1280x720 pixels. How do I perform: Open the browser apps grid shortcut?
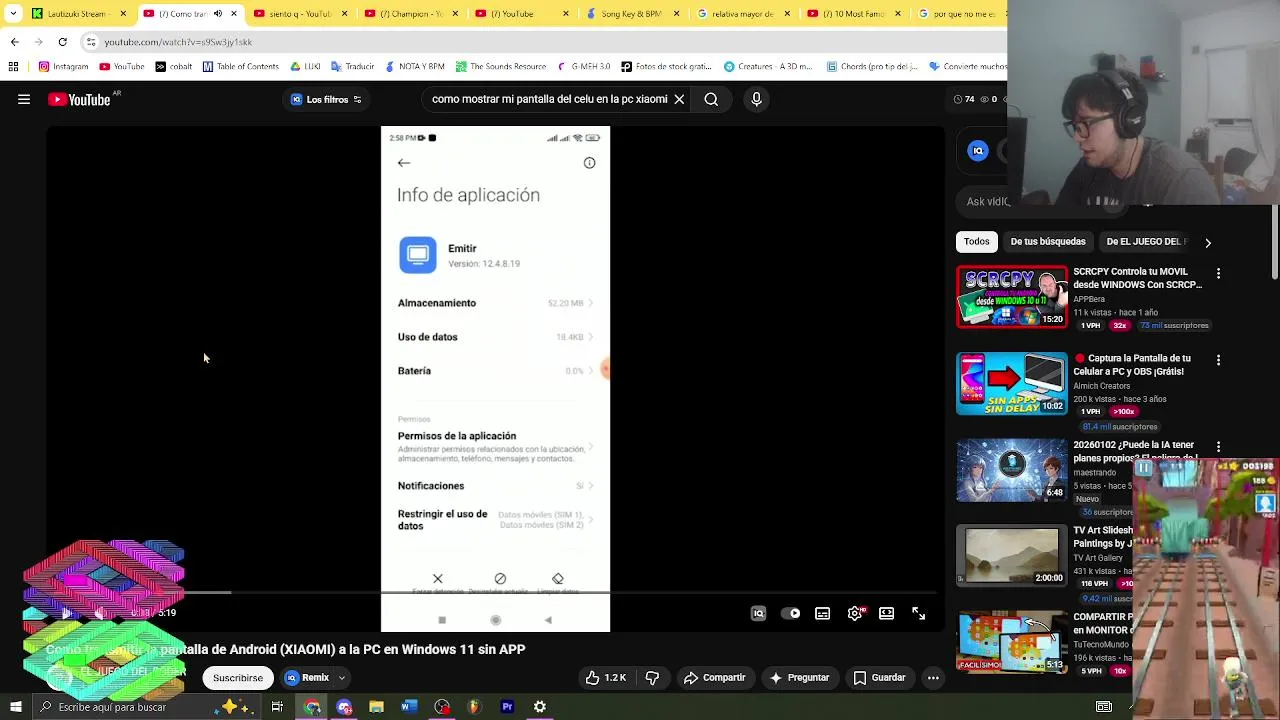tap(13, 67)
